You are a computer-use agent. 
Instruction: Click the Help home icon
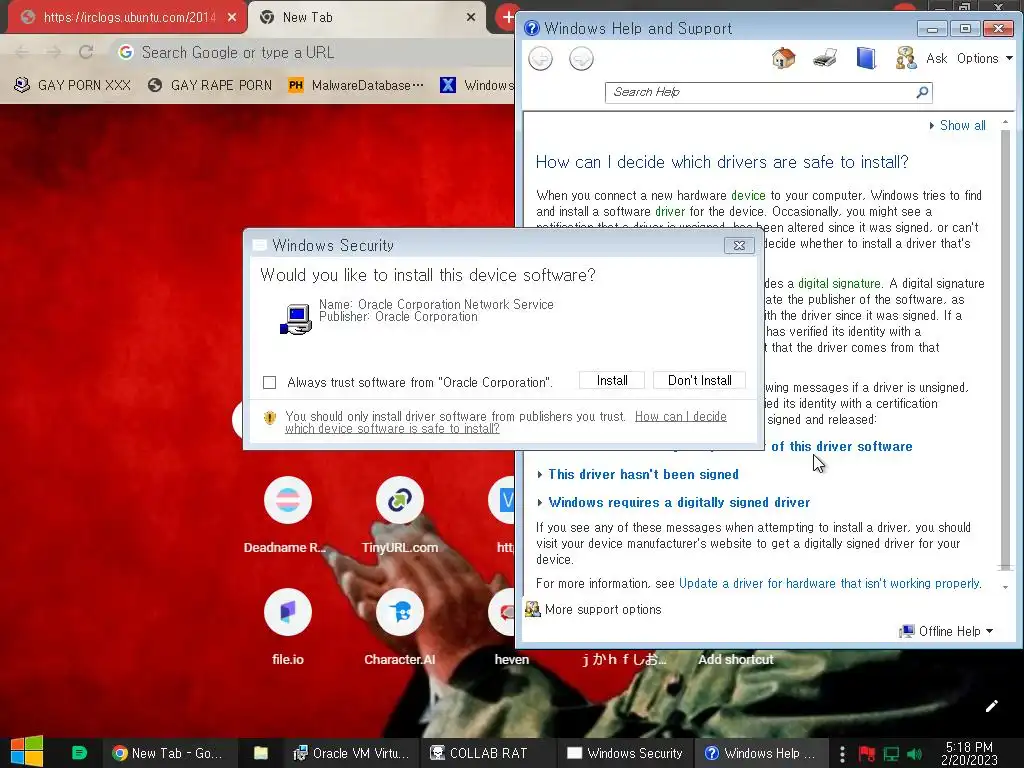783,58
